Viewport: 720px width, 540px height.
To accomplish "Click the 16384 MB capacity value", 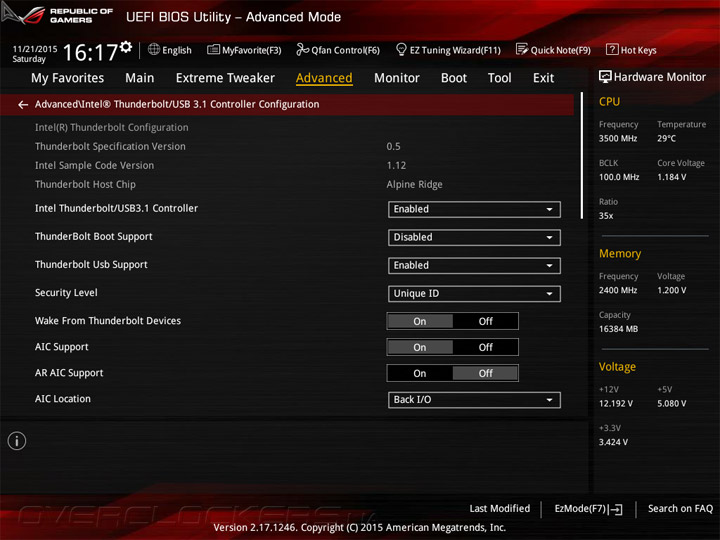I will point(619,329).
